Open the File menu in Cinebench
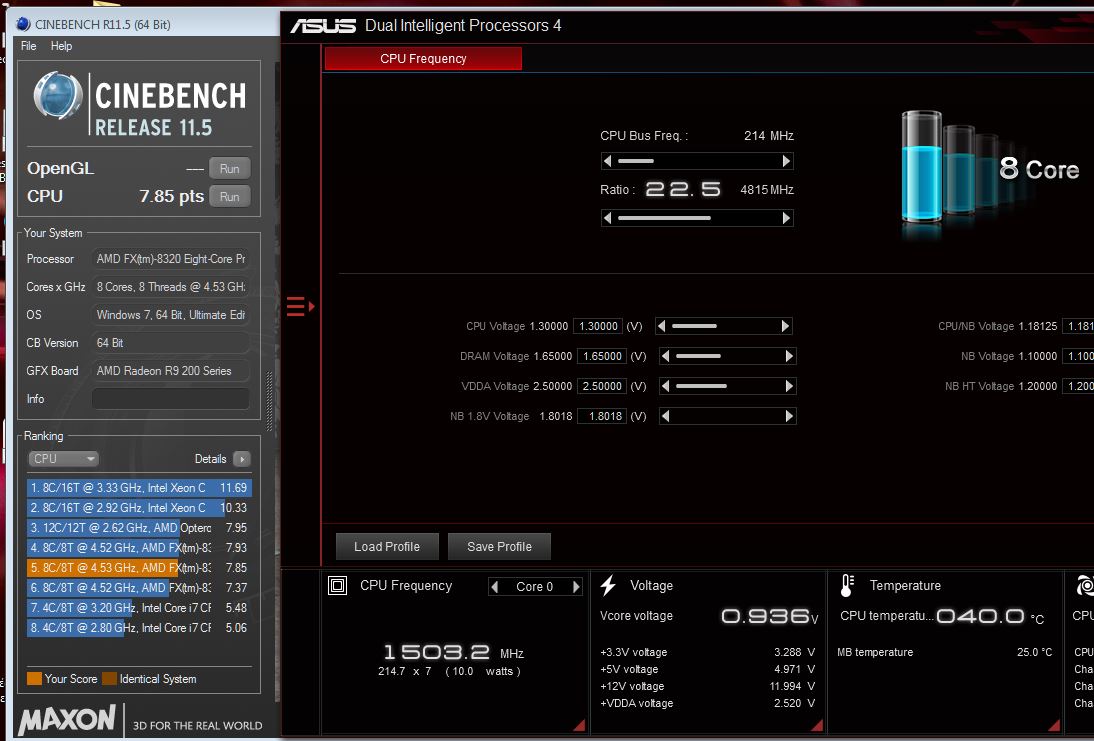The width and height of the screenshot is (1094, 741). pyautogui.click(x=29, y=46)
